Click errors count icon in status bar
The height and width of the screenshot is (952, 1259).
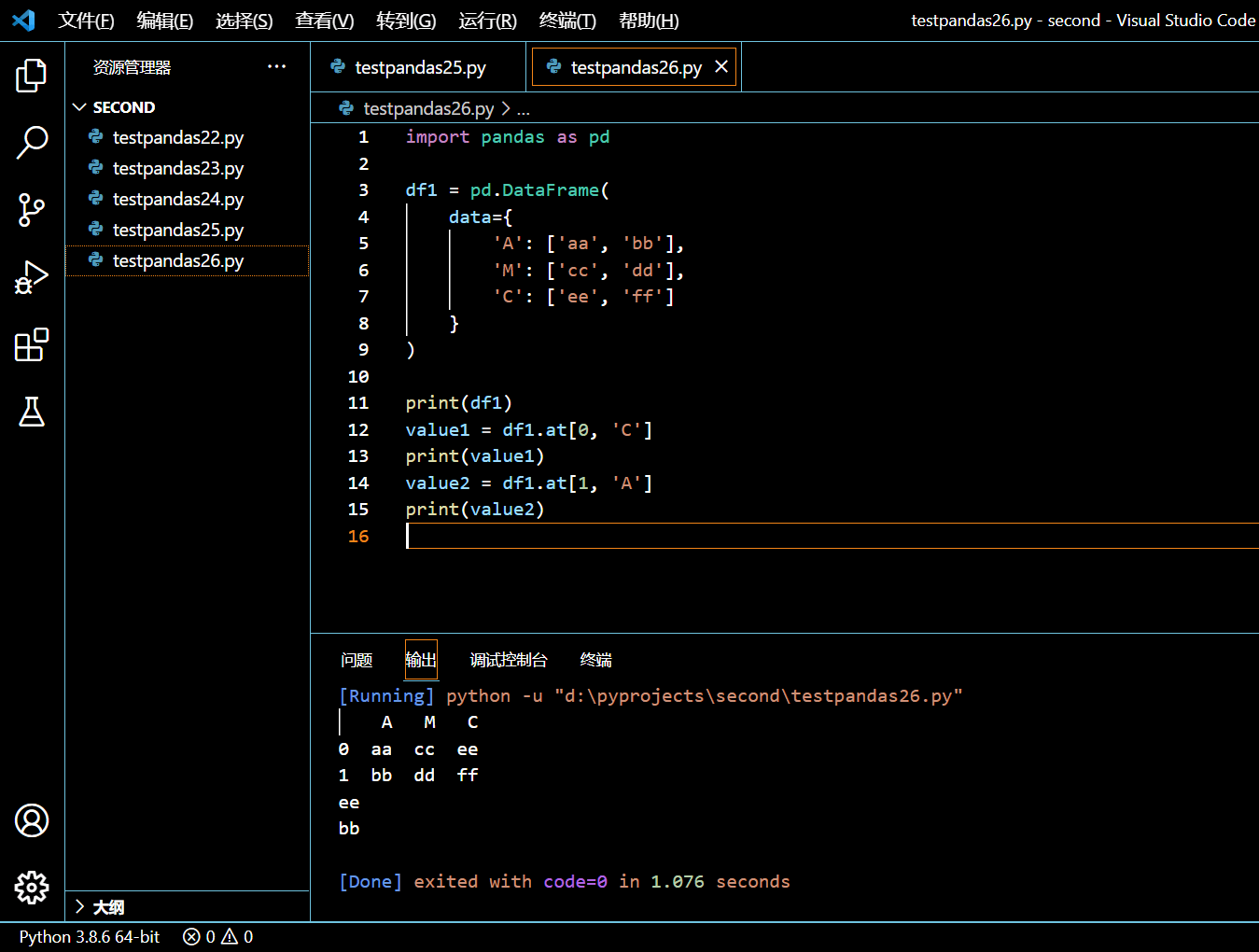pyautogui.click(x=191, y=937)
